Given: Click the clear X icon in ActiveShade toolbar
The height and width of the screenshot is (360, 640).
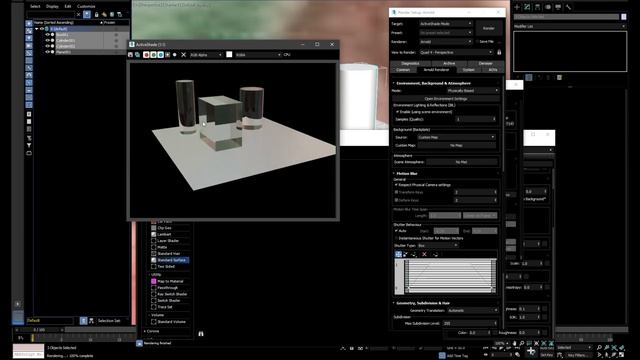Looking at the screenshot, I should (x=184, y=55).
